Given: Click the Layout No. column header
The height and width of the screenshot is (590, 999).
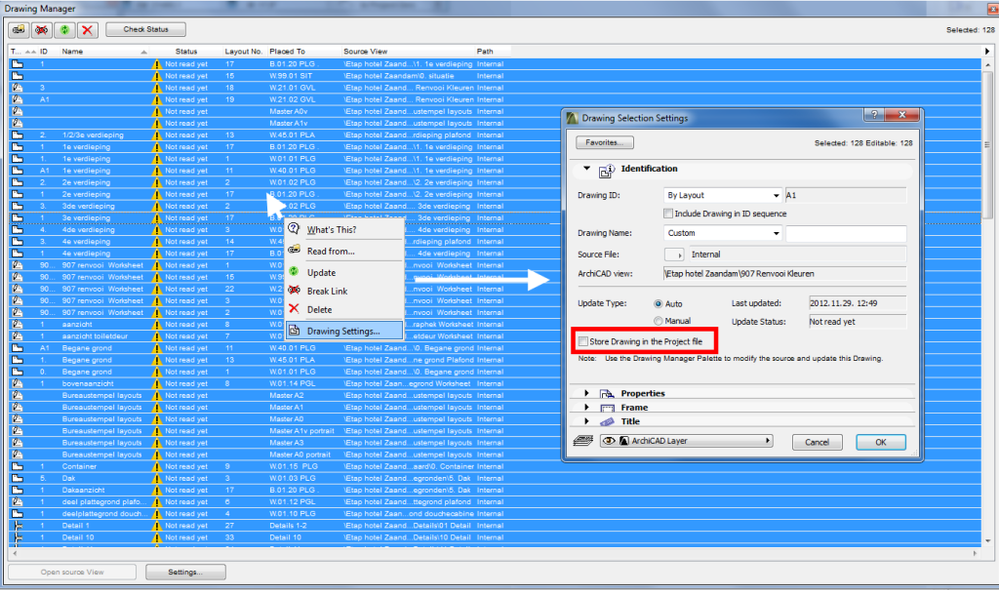Looking at the screenshot, I should pos(243,52).
